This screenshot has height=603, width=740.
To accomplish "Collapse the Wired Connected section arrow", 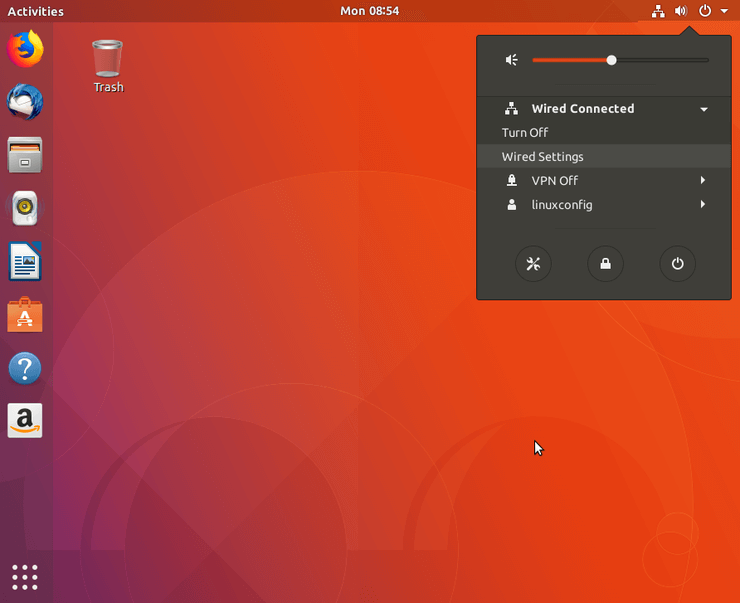I will point(704,109).
